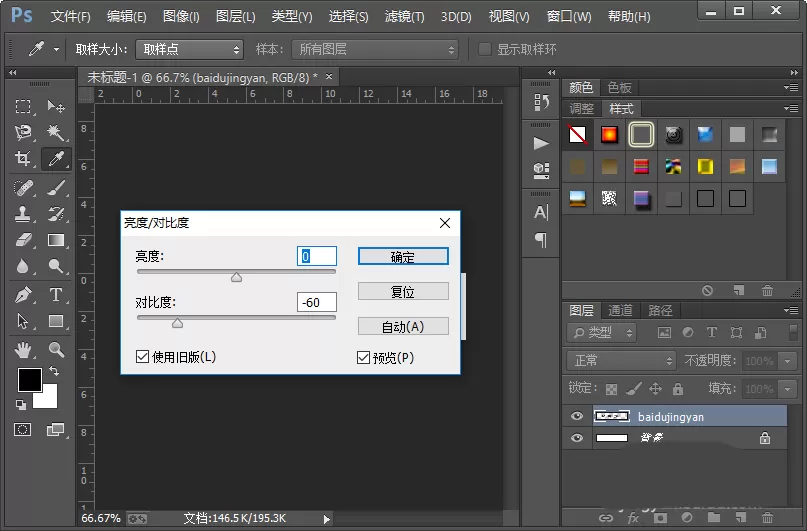Image resolution: width=807 pixels, height=531 pixels.
Task: Open the 滤镜(T) menu
Action: (405, 17)
